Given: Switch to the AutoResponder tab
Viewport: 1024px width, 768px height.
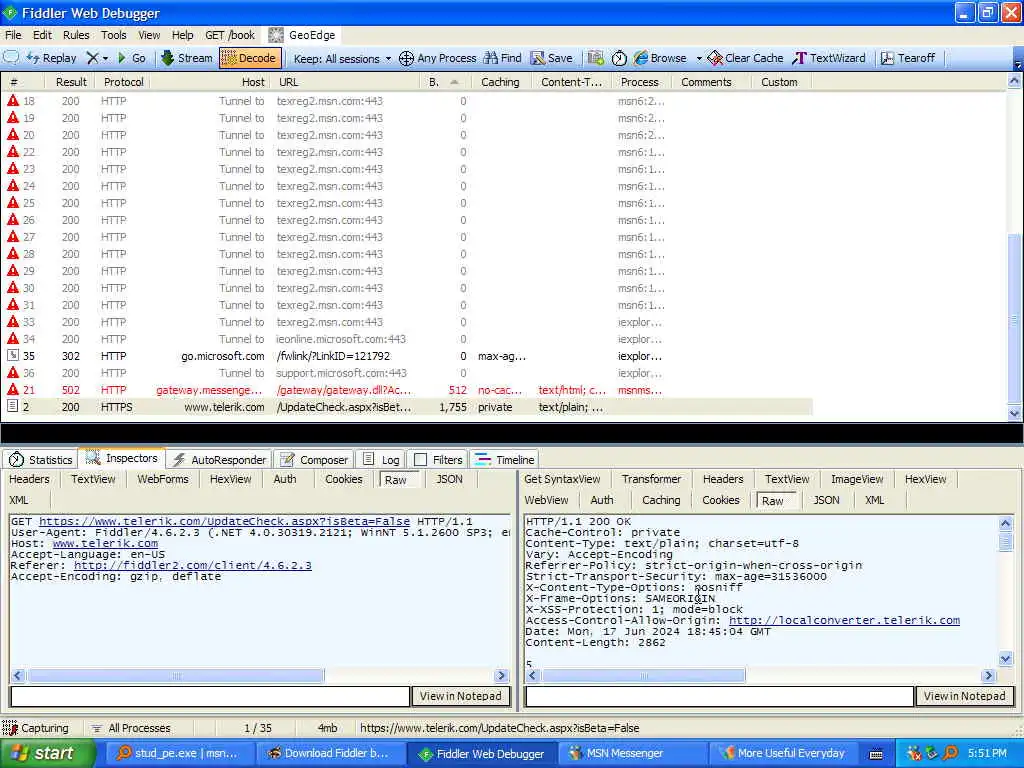Looking at the screenshot, I should pyautogui.click(x=219, y=460).
